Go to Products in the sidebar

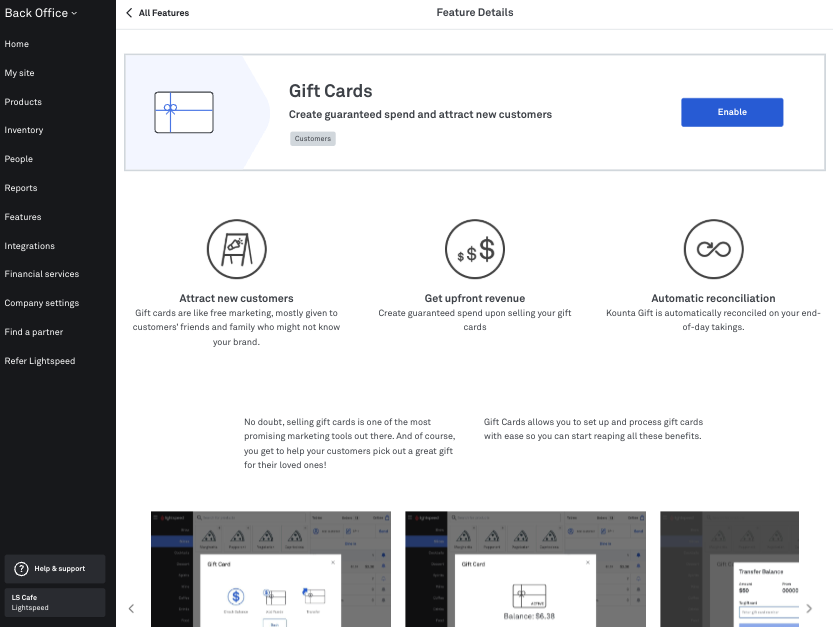point(23,102)
